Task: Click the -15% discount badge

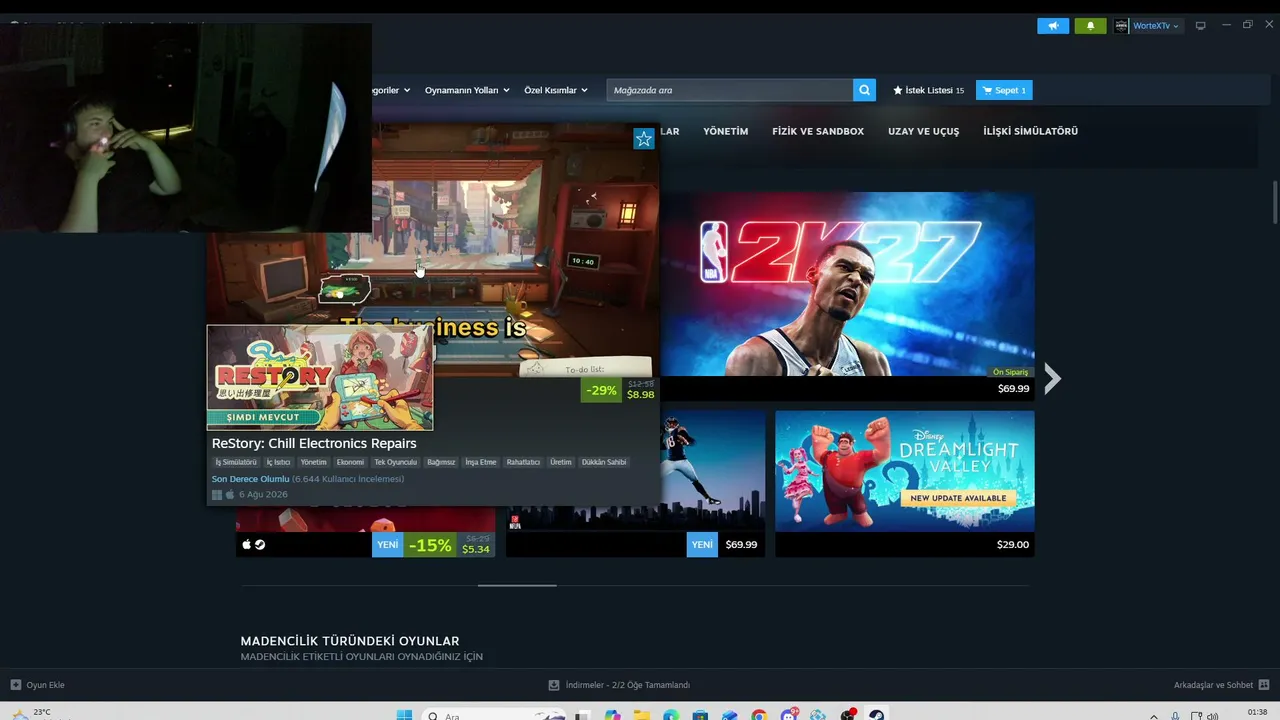Action: coord(430,545)
